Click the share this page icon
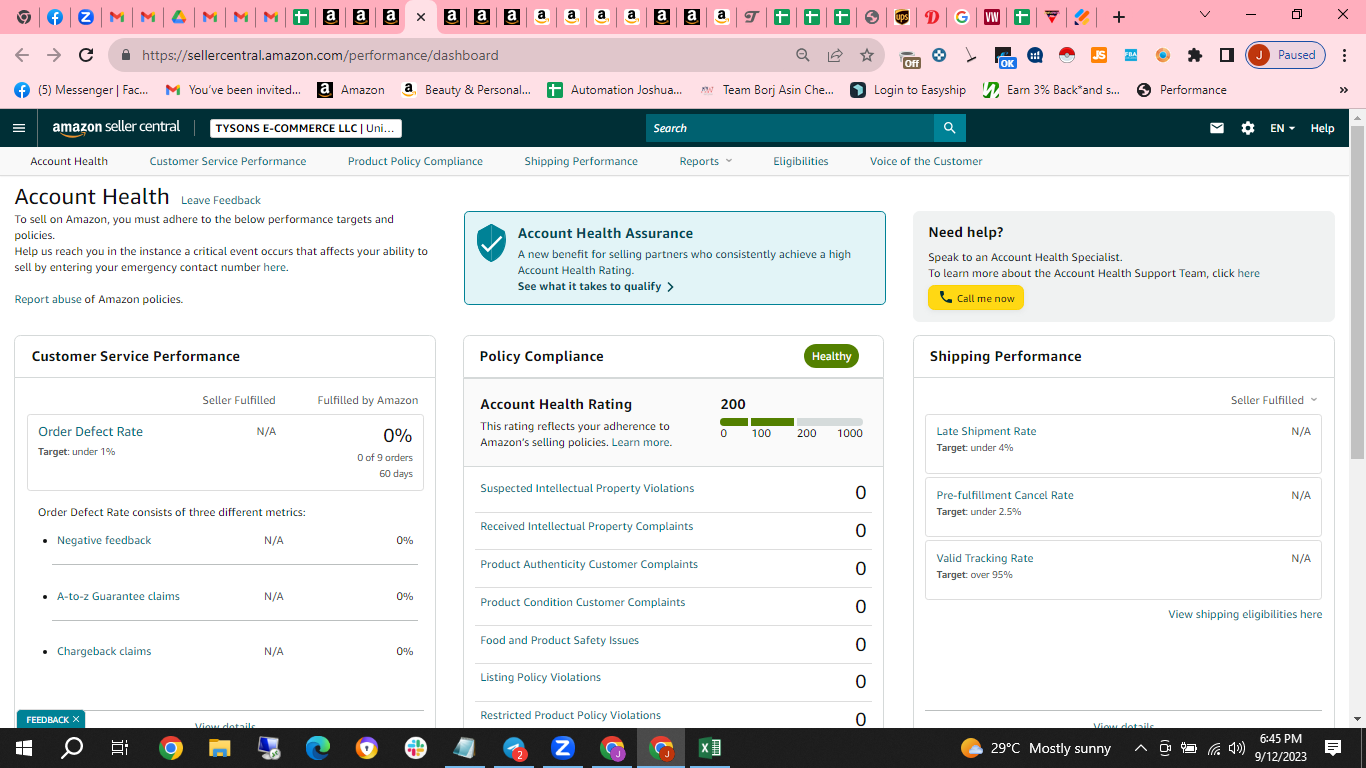The height and width of the screenshot is (768, 1366). coord(835,55)
